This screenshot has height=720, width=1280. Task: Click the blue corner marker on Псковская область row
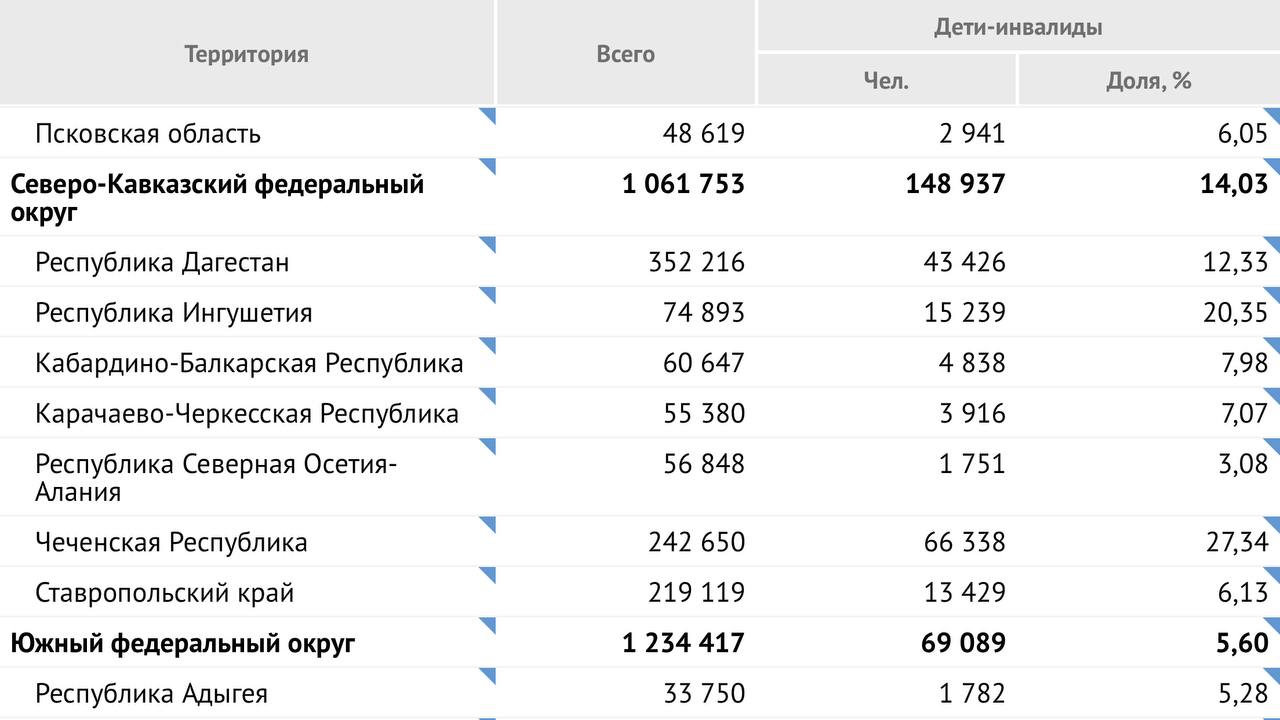[x=489, y=113]
